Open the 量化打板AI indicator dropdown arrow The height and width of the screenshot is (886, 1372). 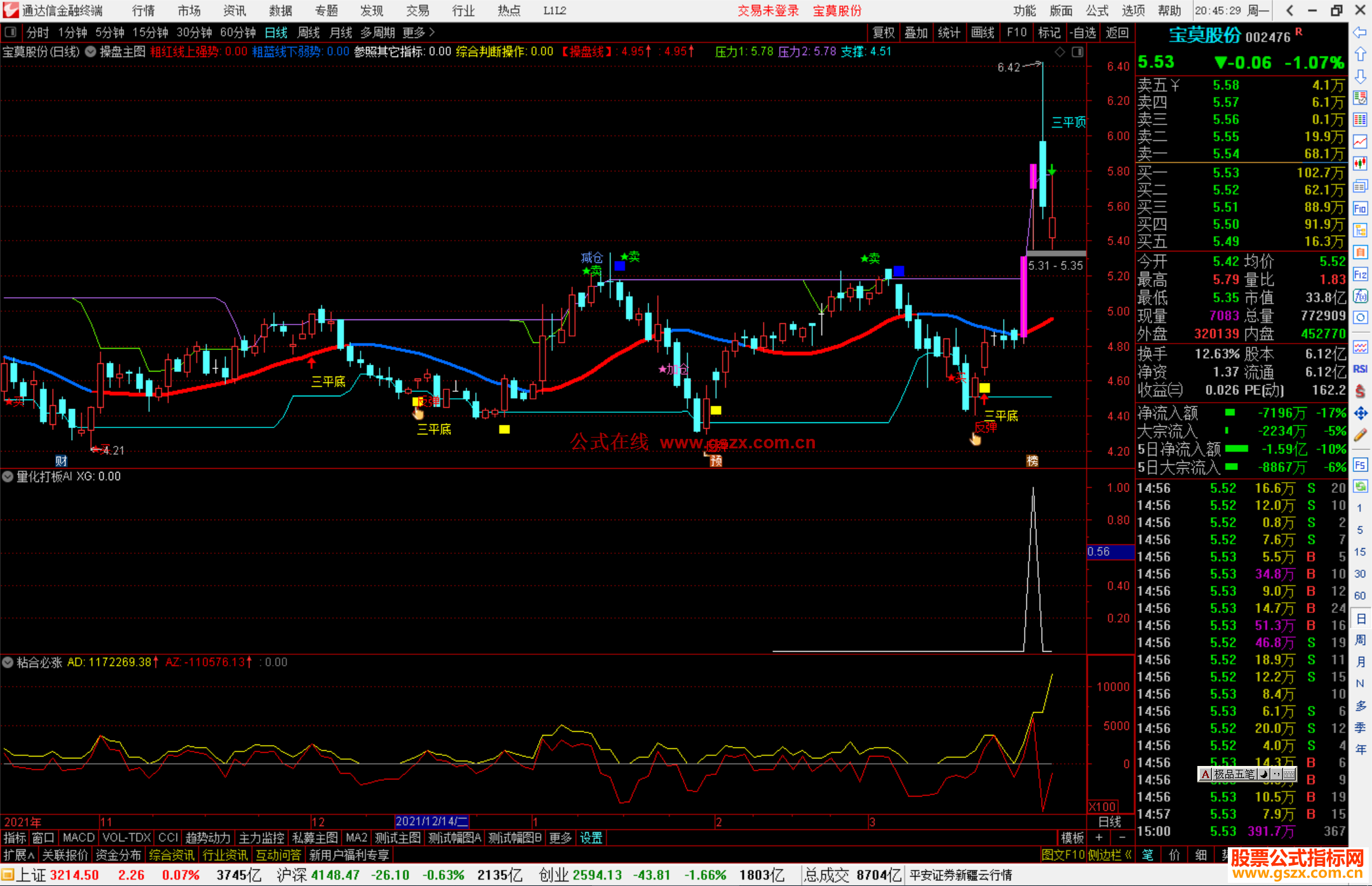pyautogui.click(x=8, y=476)
